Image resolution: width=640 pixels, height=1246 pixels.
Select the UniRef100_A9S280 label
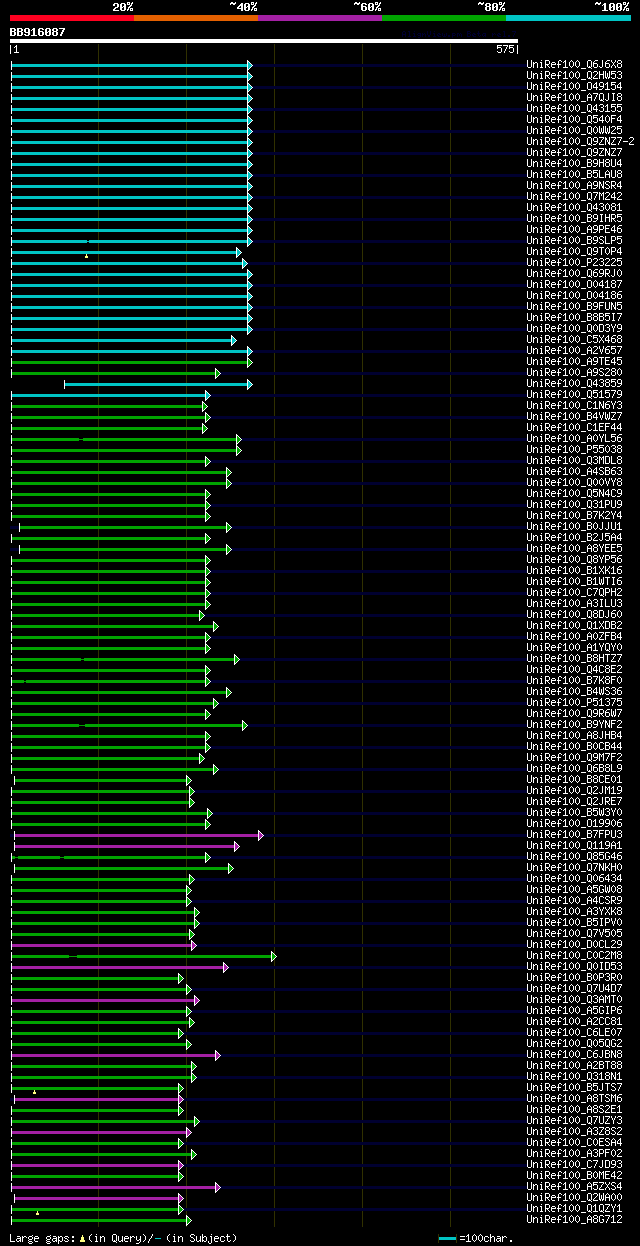tap(574, 372)
